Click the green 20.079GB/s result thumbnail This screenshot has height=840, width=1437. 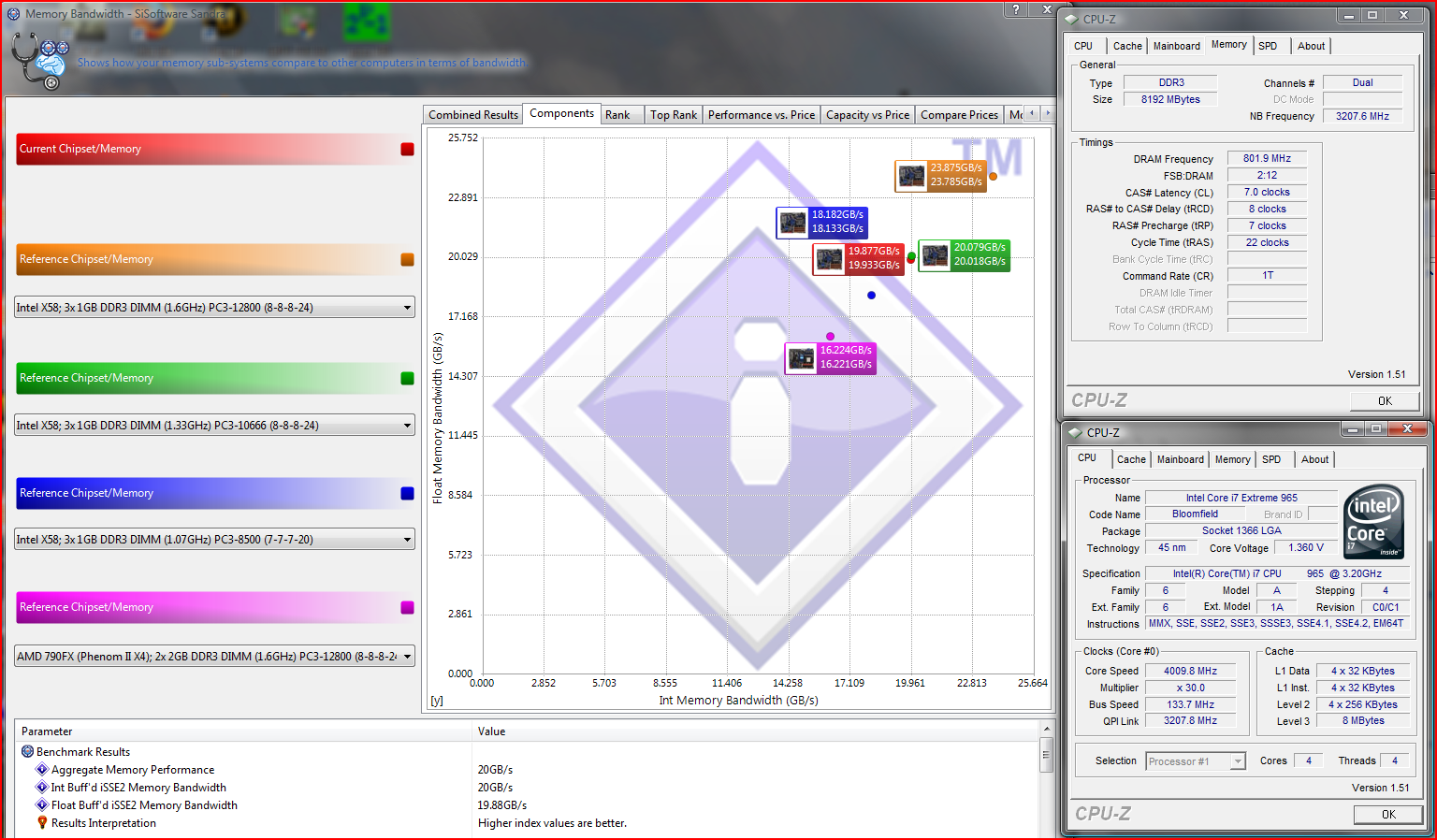pyautogui.click(x=935, y=254)
